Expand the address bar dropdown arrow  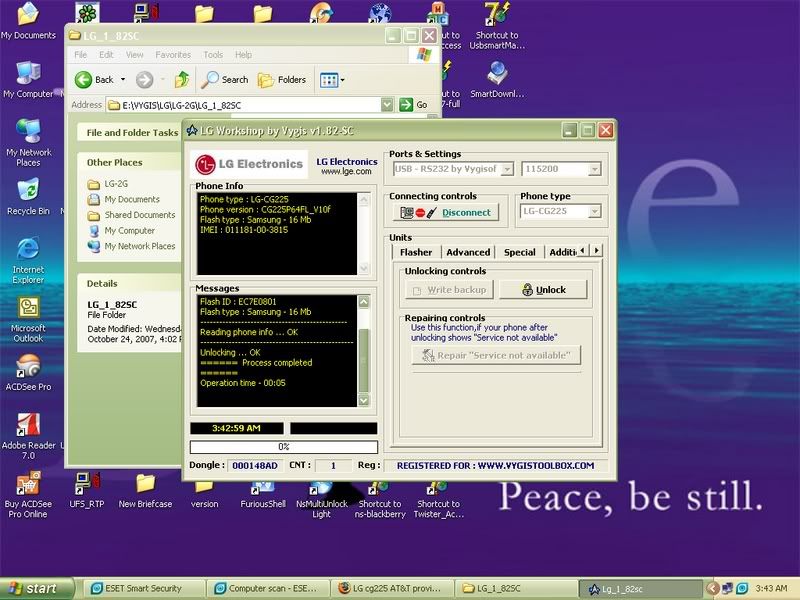tap(387, 105)
